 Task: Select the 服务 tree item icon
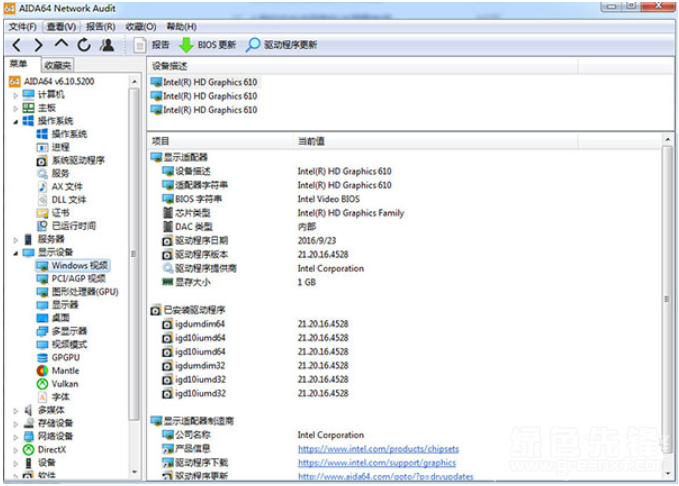(x=42, y=174)
